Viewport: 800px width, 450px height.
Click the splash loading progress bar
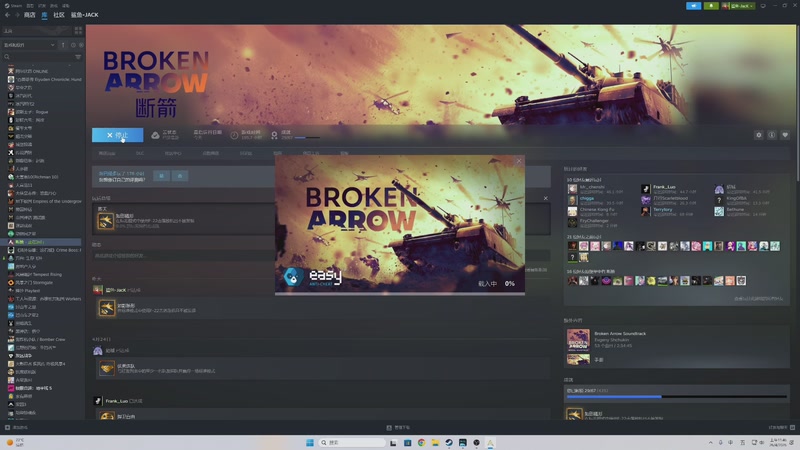[400, 294]
